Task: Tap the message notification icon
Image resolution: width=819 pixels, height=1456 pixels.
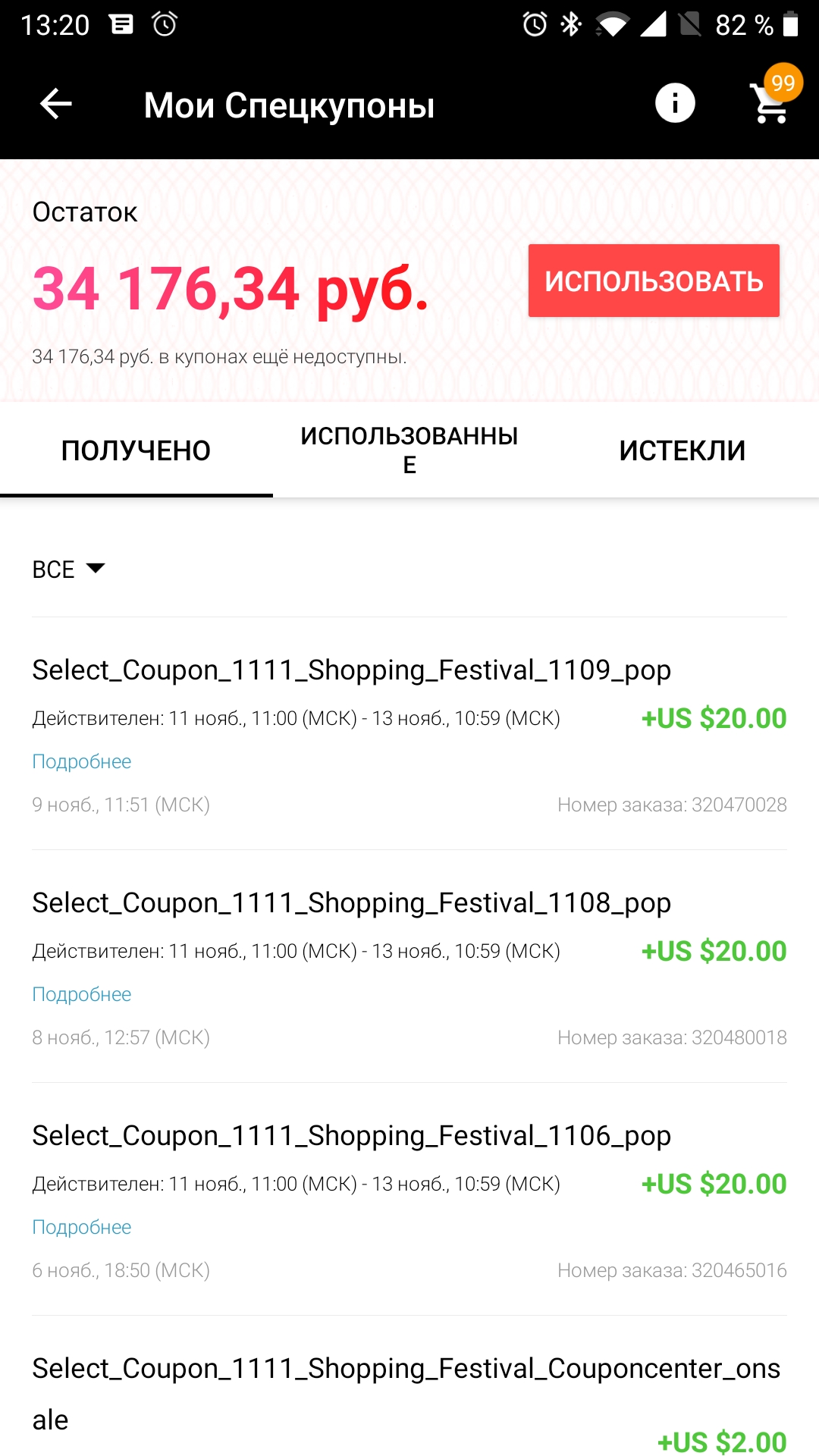Action: [121, 24]
